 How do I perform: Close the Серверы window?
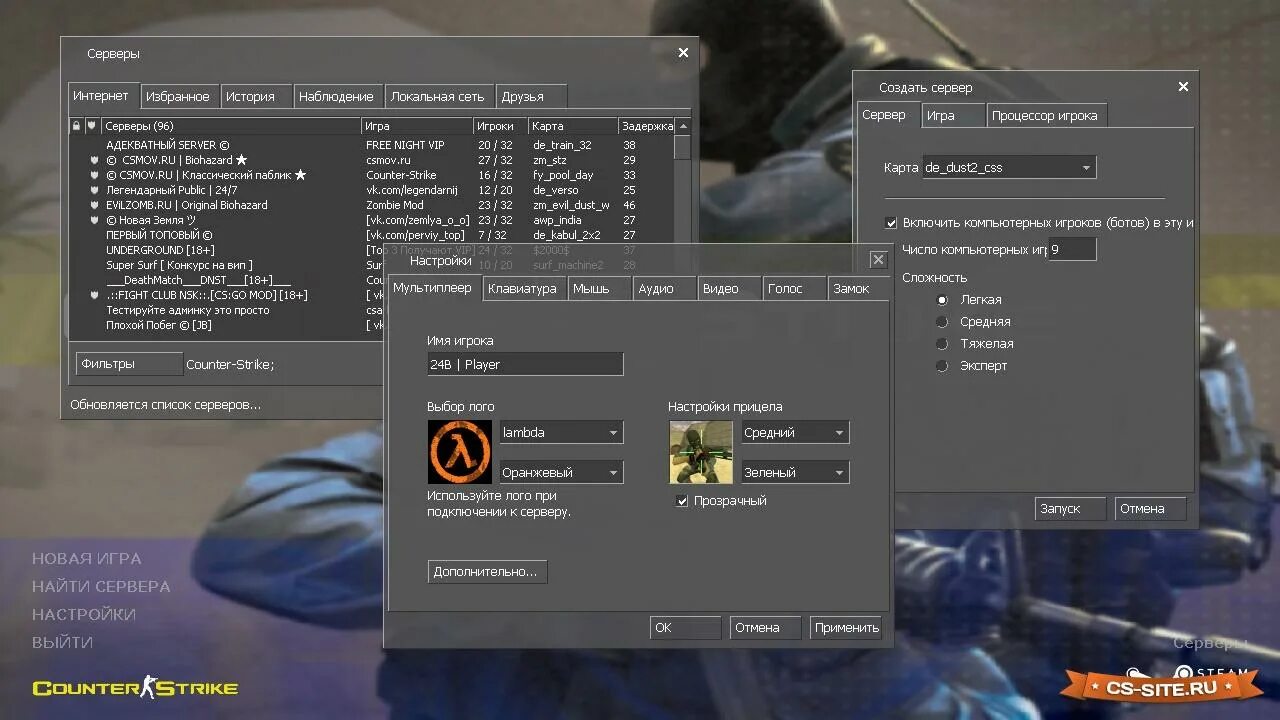click(683, 53)
